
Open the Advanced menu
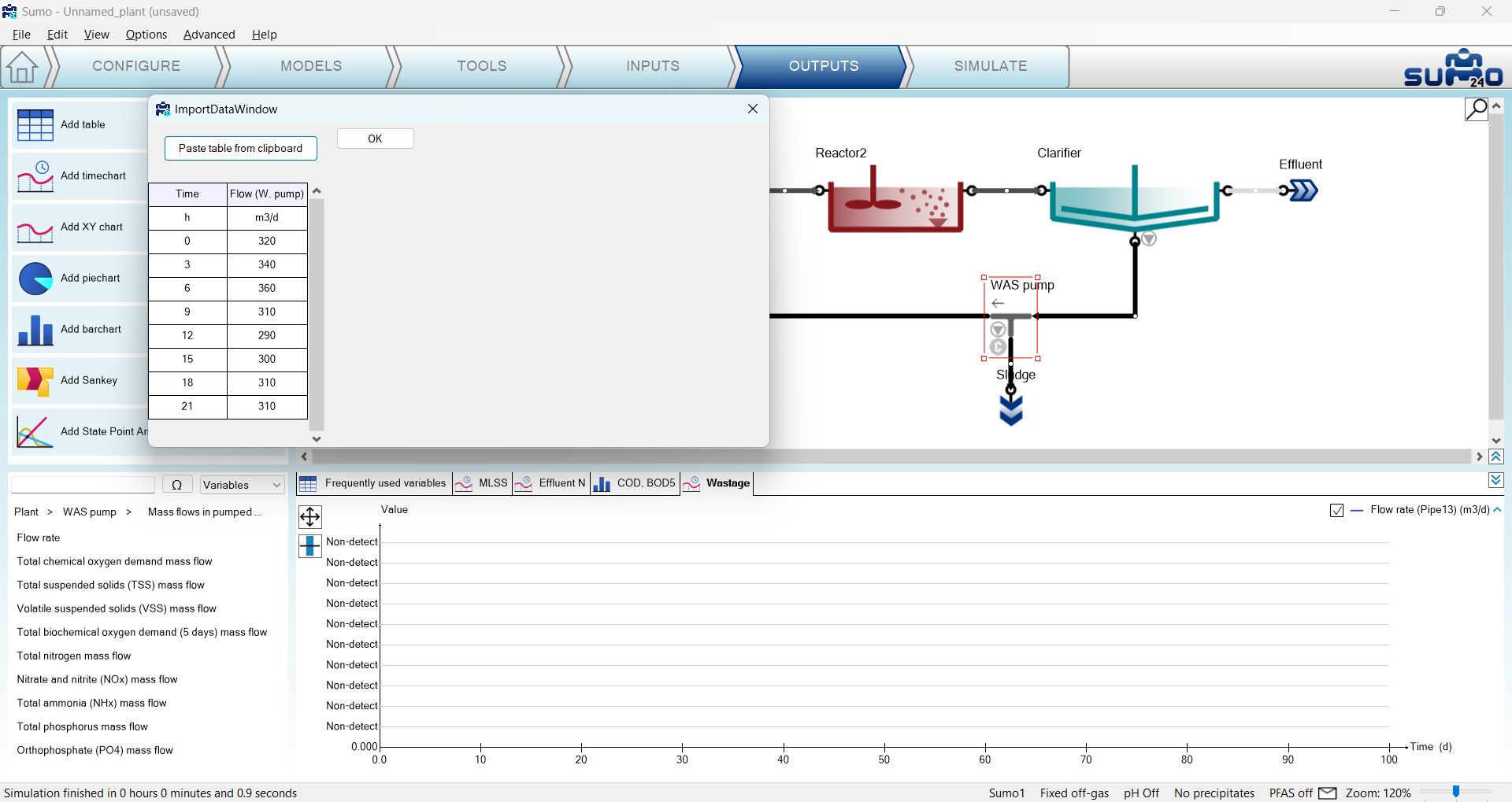[x=209, y=35]
